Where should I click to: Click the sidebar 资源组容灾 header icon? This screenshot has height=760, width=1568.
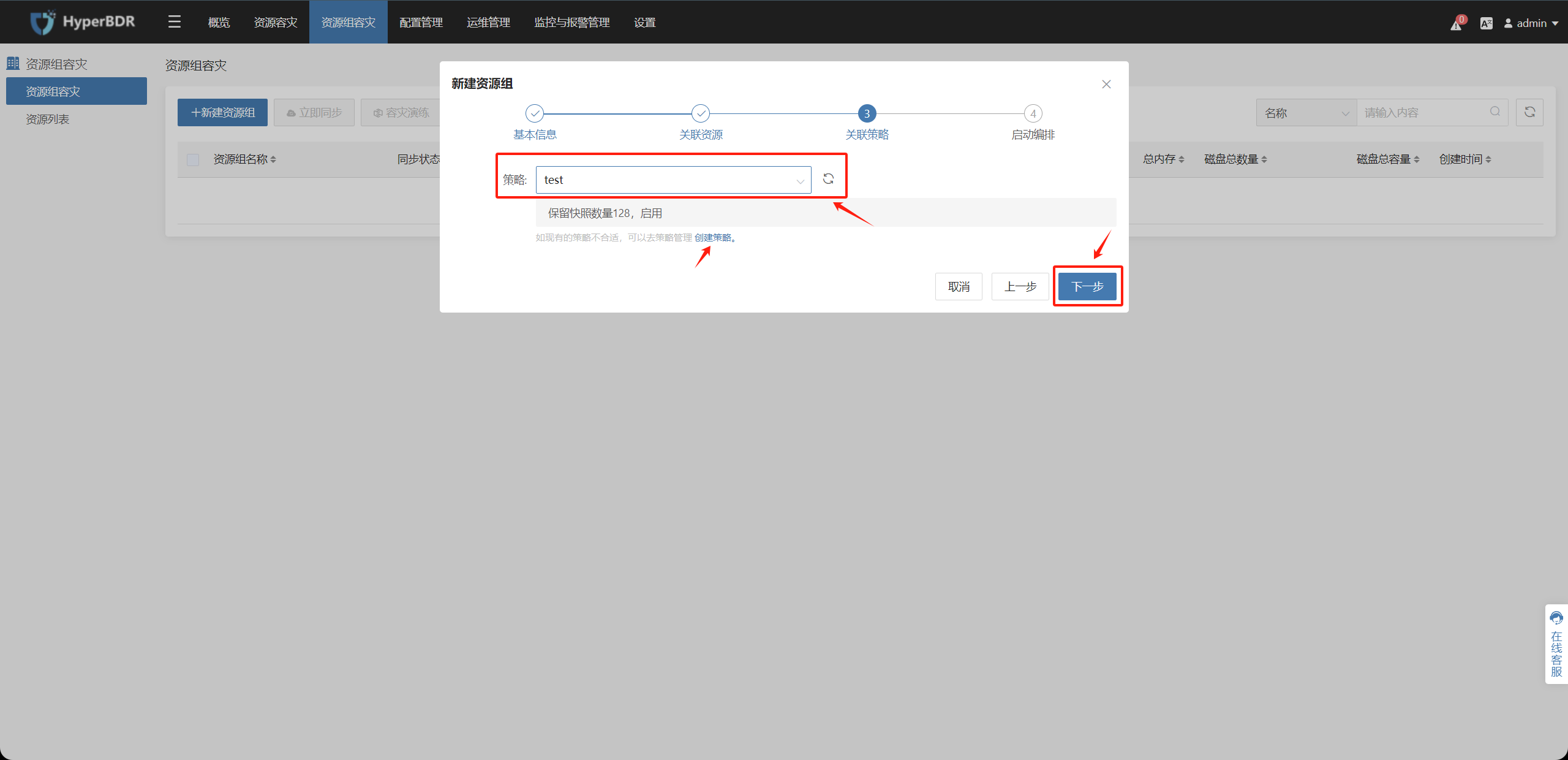click(x=13, y=63)
